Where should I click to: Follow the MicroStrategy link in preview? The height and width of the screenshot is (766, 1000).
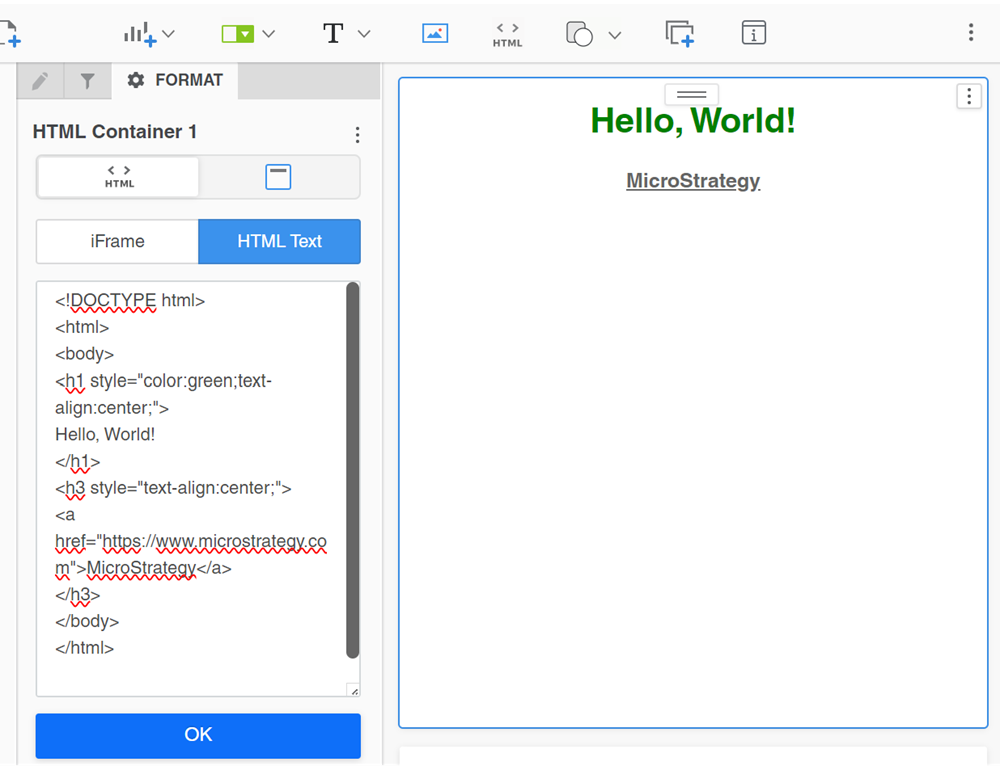[x=693, y=181]
